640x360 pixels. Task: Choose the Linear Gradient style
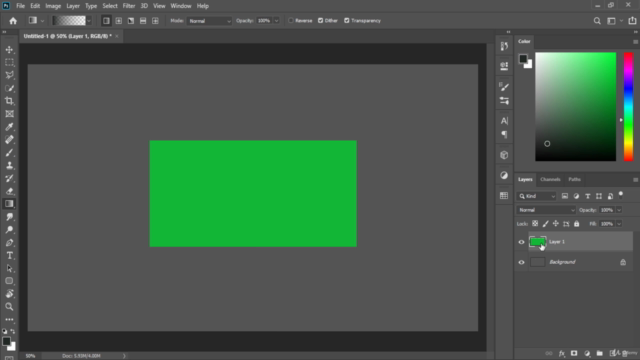106,21
